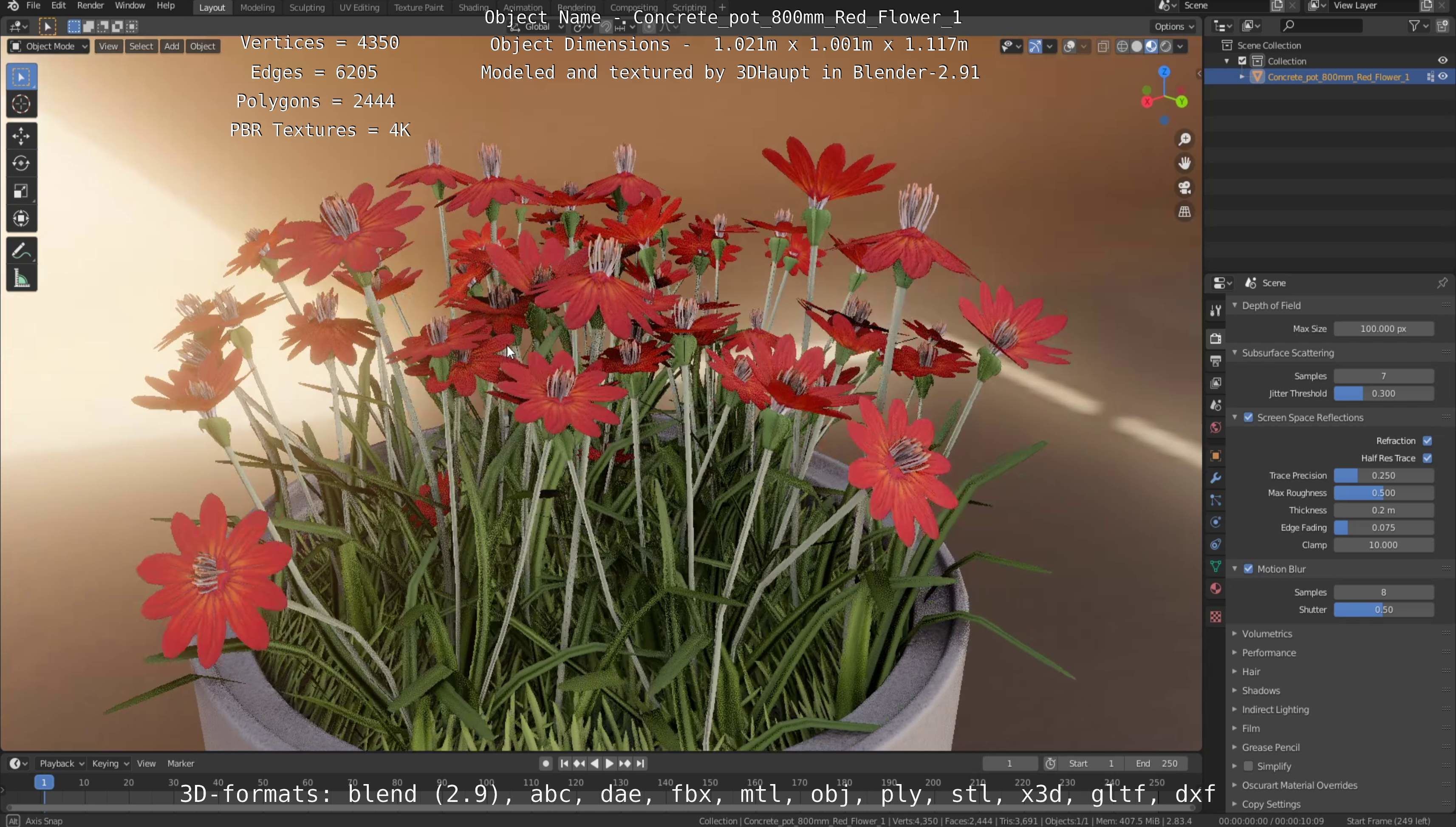Open the Material properties tab
Viewport: 1456px width, 827px height.
click(1215, 589)
